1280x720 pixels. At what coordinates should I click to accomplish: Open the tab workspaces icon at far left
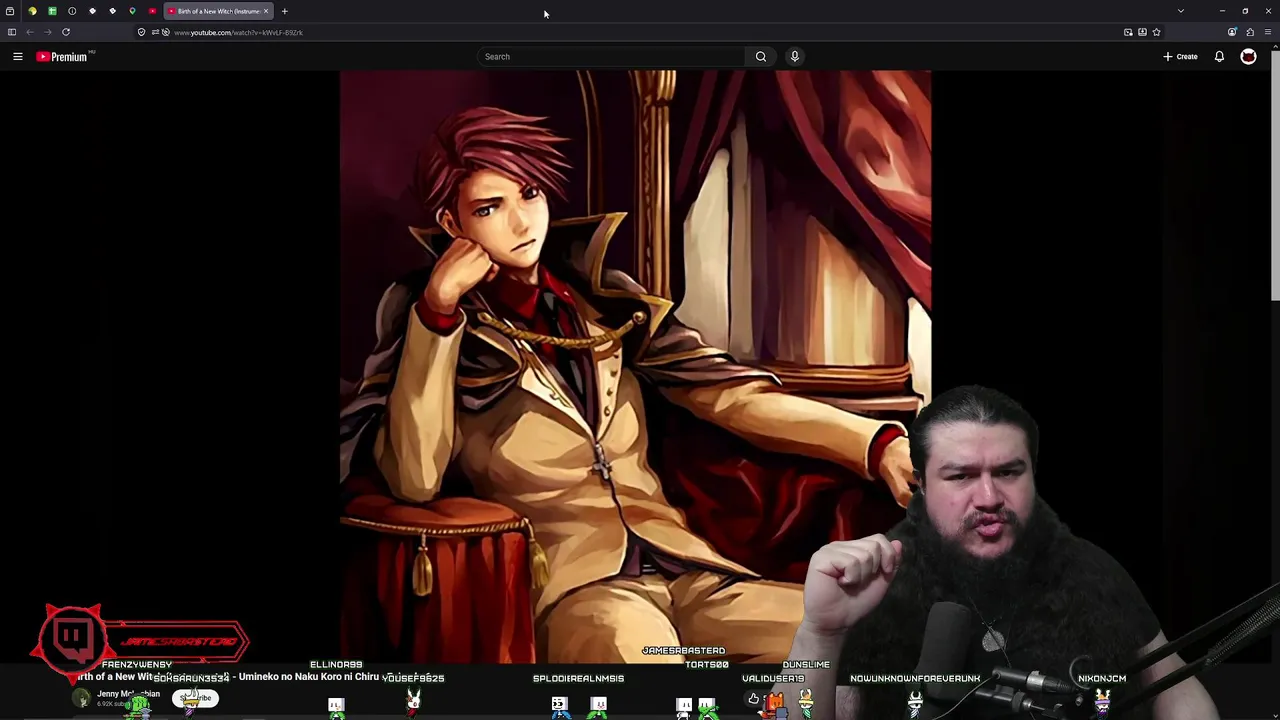pos(10,11)
